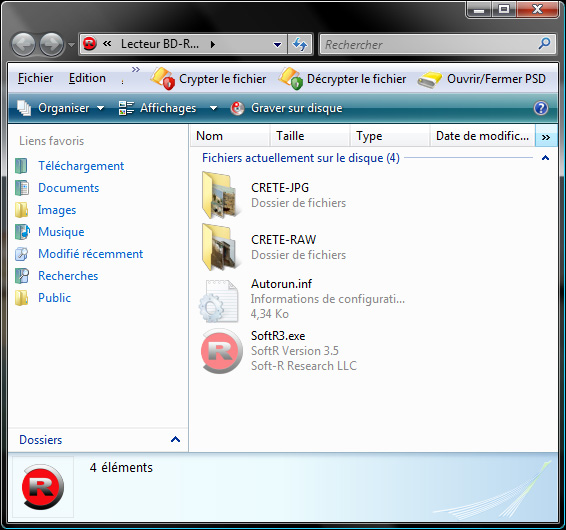Show hidden menu items via chevron overflow

[135, 69]
